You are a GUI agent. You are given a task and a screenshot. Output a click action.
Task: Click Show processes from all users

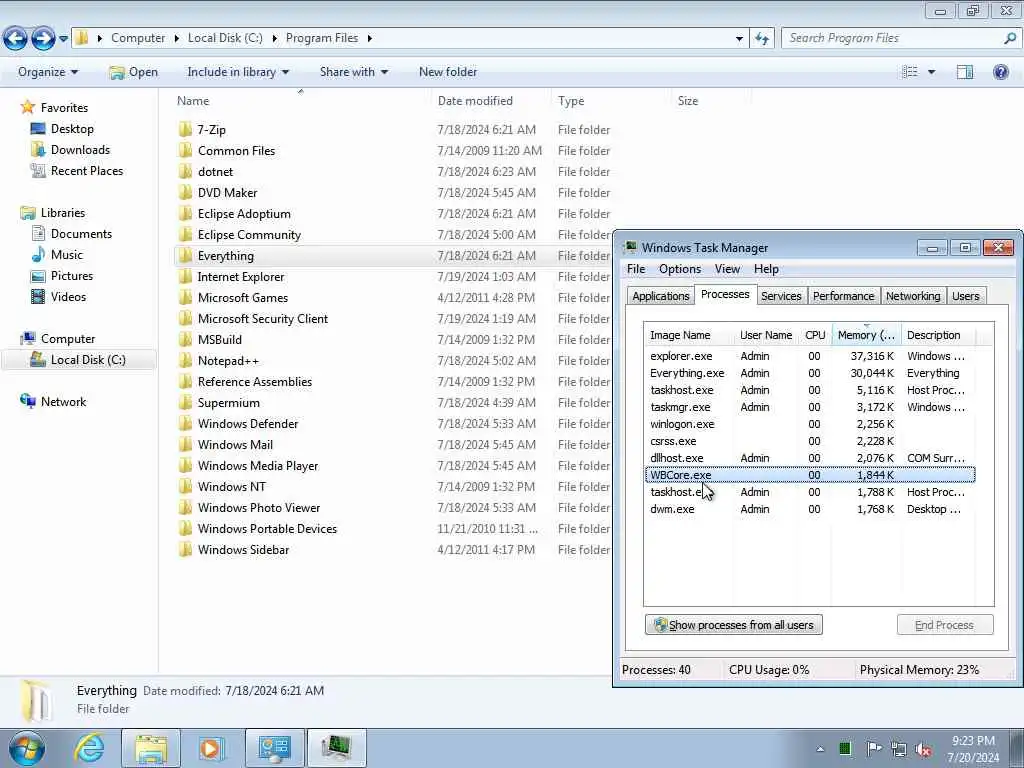click(733, 625)
